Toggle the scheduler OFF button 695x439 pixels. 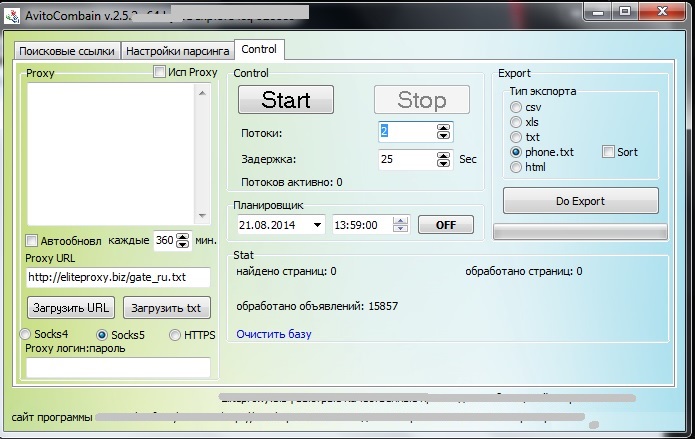pyautogui.click(x=445, y=225)
